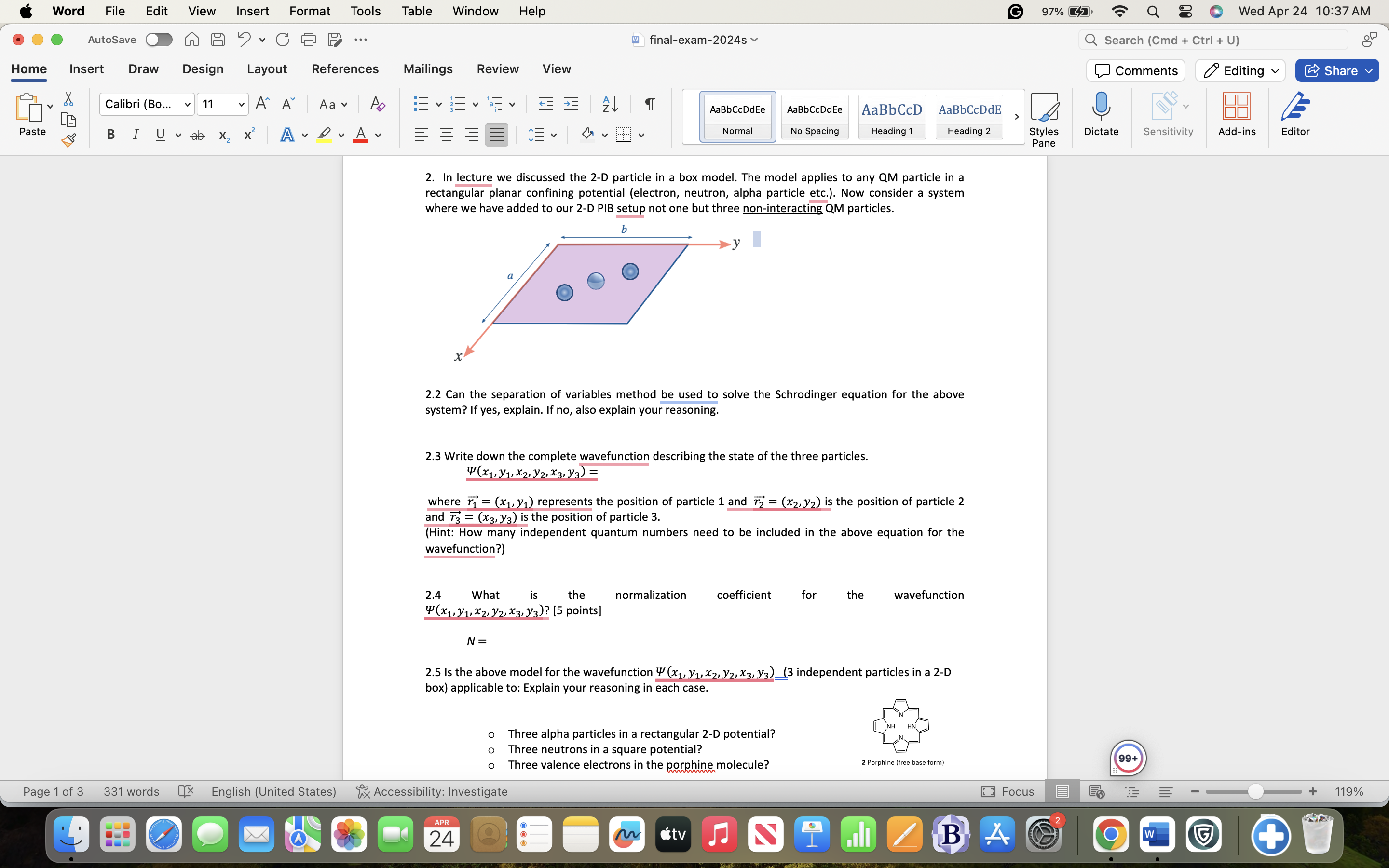Click the Increase Indent icon
Viewport: 1389px width, 868px height.
pyautogui.click(x=571, y=104)
